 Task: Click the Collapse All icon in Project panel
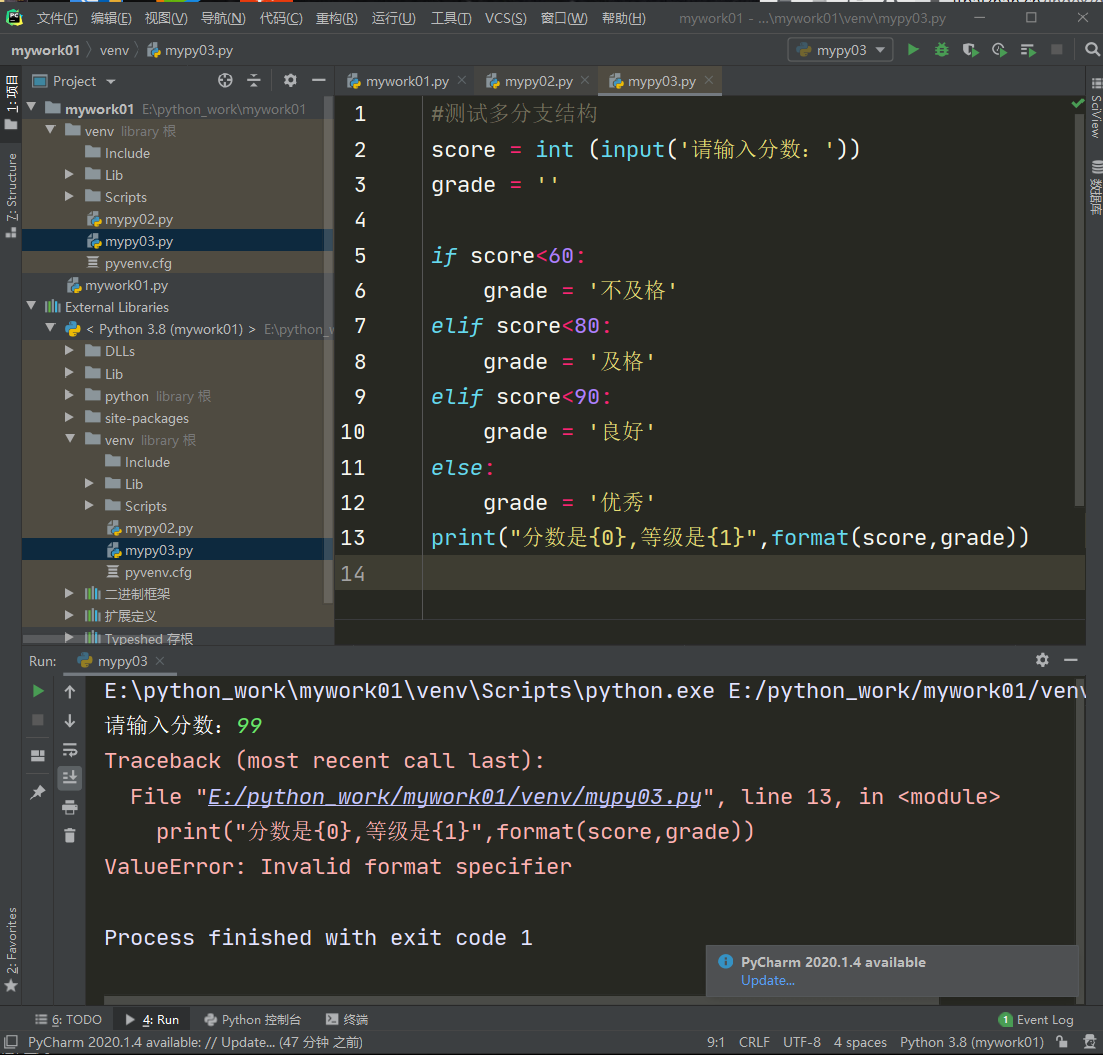coord(254,81)
